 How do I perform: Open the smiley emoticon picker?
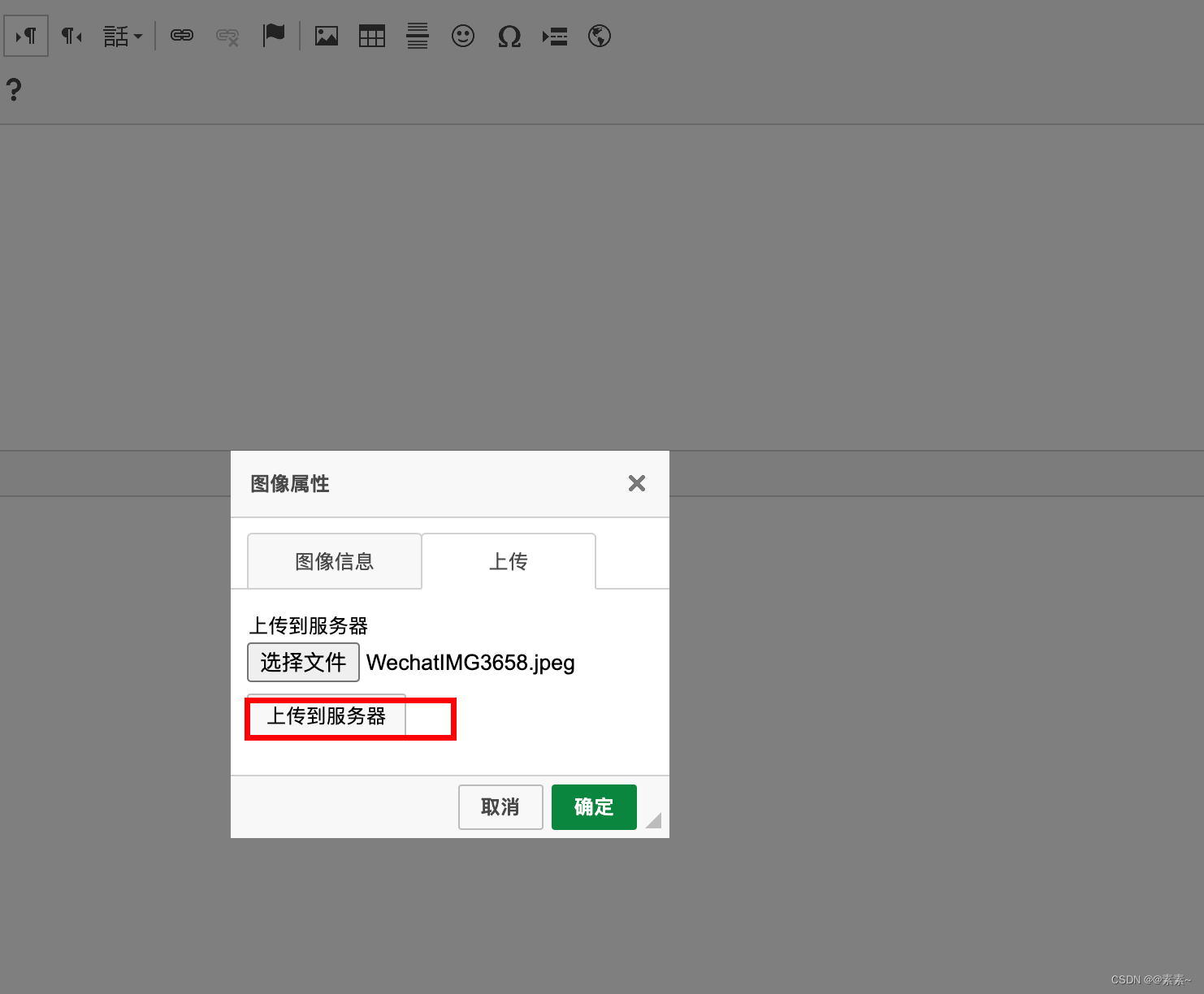pos(463,36)
